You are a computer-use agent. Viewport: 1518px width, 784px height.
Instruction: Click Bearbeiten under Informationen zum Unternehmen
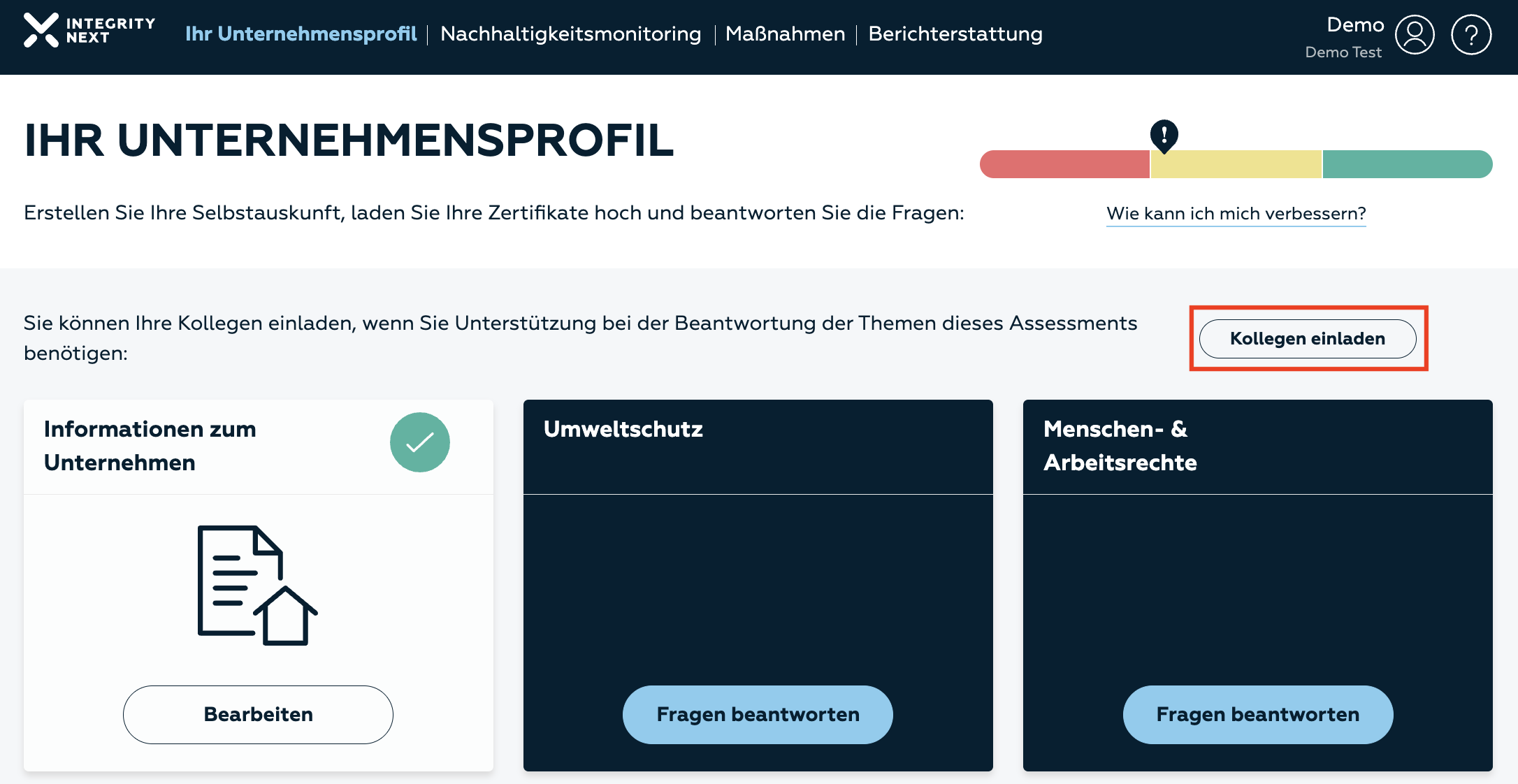(x=258, y=713)
